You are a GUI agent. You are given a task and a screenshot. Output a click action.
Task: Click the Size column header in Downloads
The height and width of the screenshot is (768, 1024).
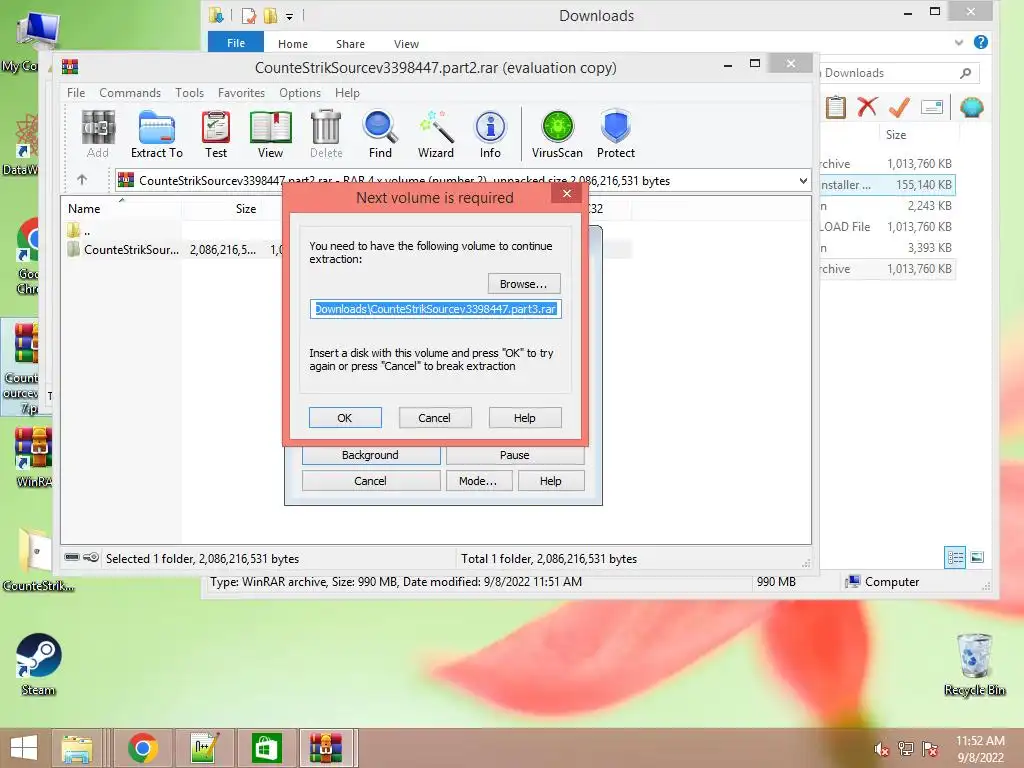[x=896, y=135]
